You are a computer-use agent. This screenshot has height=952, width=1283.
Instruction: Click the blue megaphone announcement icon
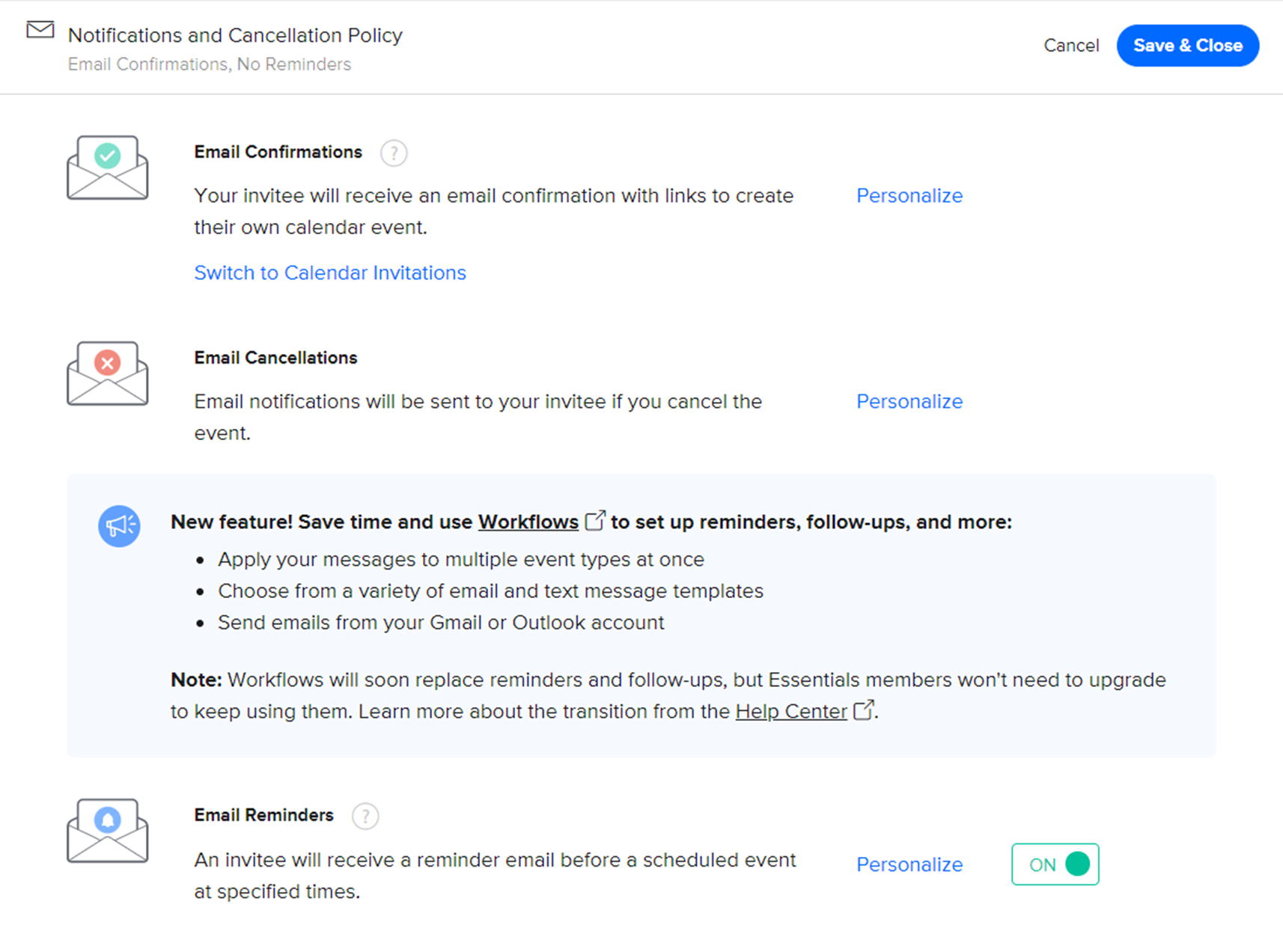(x=119, y=526)
